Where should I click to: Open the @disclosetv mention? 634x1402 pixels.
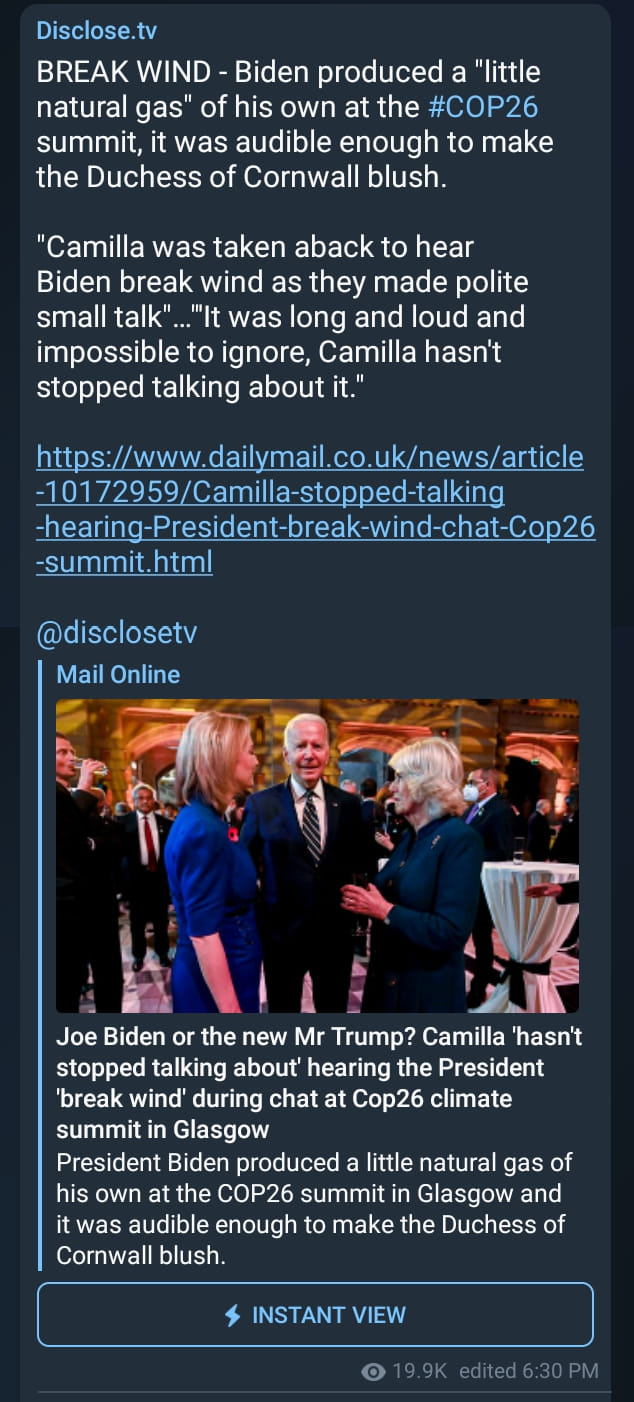117,633
